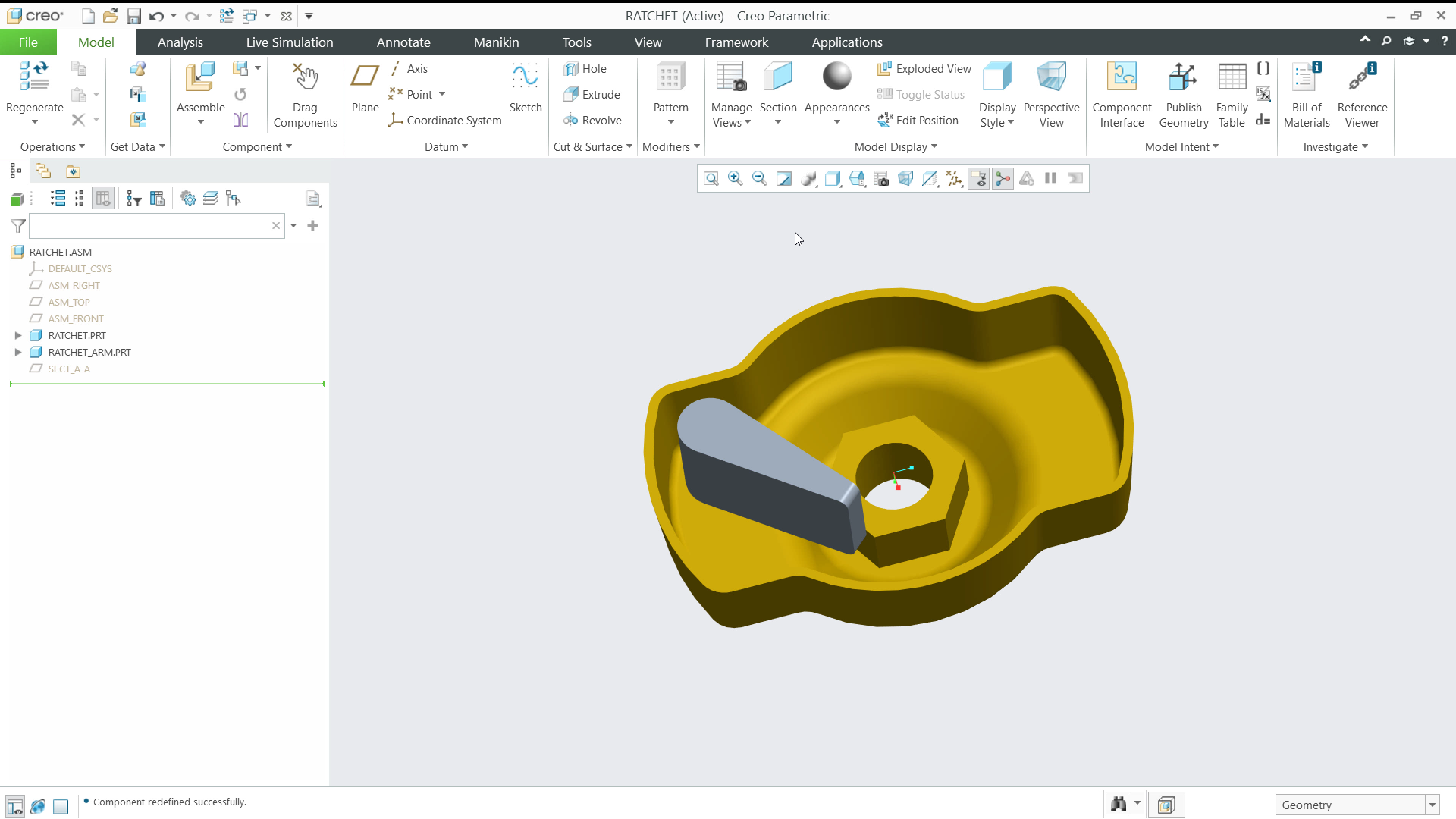Click the Zoom In magnifier icon
Viewport: 1456px width, 819px height.
[735, 178]
